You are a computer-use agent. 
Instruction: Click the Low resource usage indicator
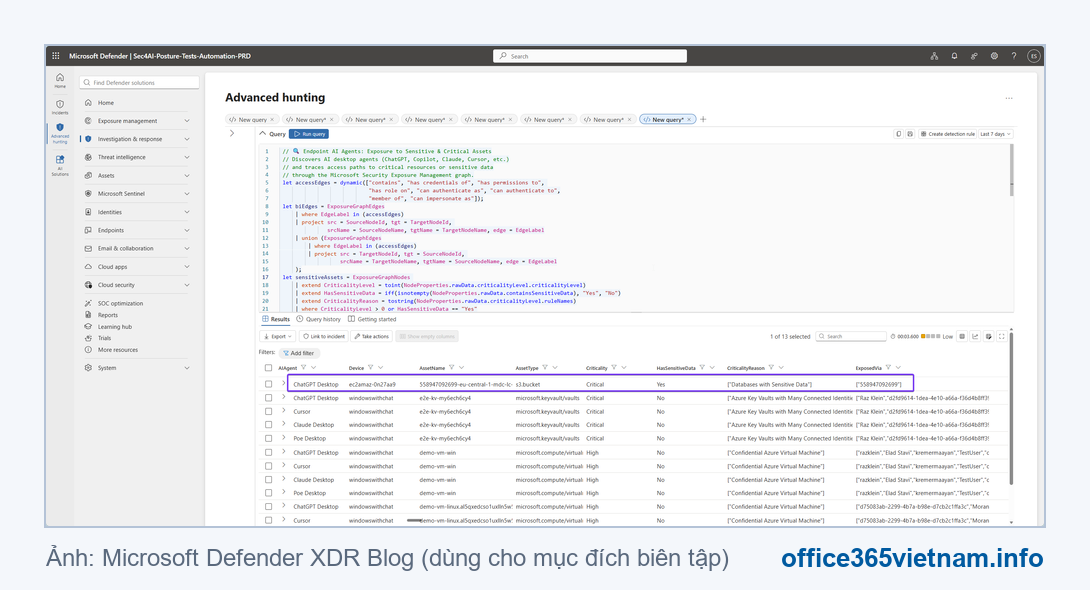936,336
